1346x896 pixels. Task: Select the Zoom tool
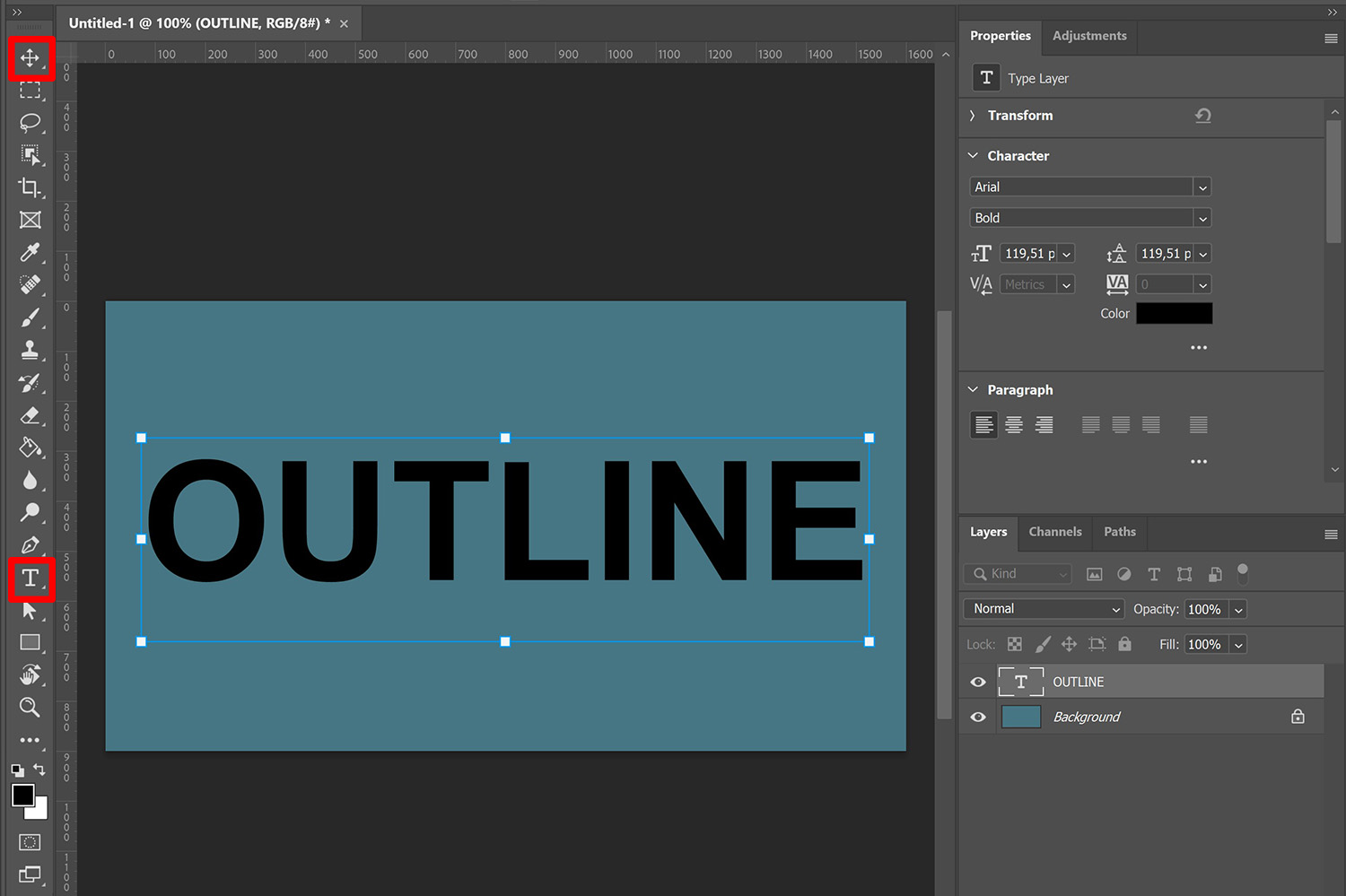coord(31,709)
